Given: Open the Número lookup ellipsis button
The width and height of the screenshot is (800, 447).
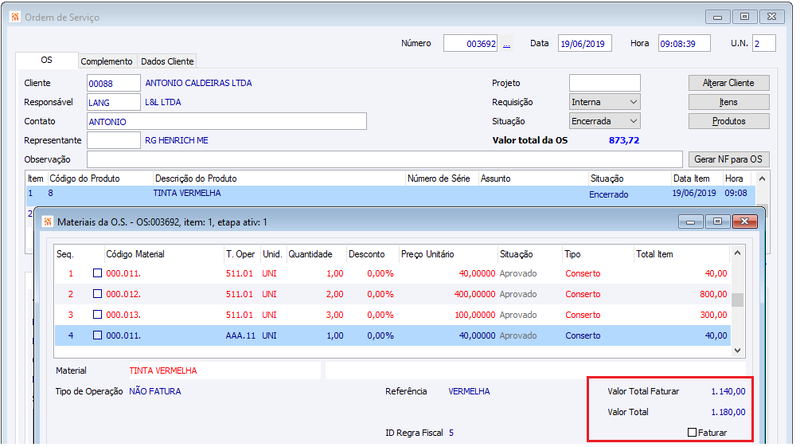Looking at the screenshot, I should (x=506, y=44).
